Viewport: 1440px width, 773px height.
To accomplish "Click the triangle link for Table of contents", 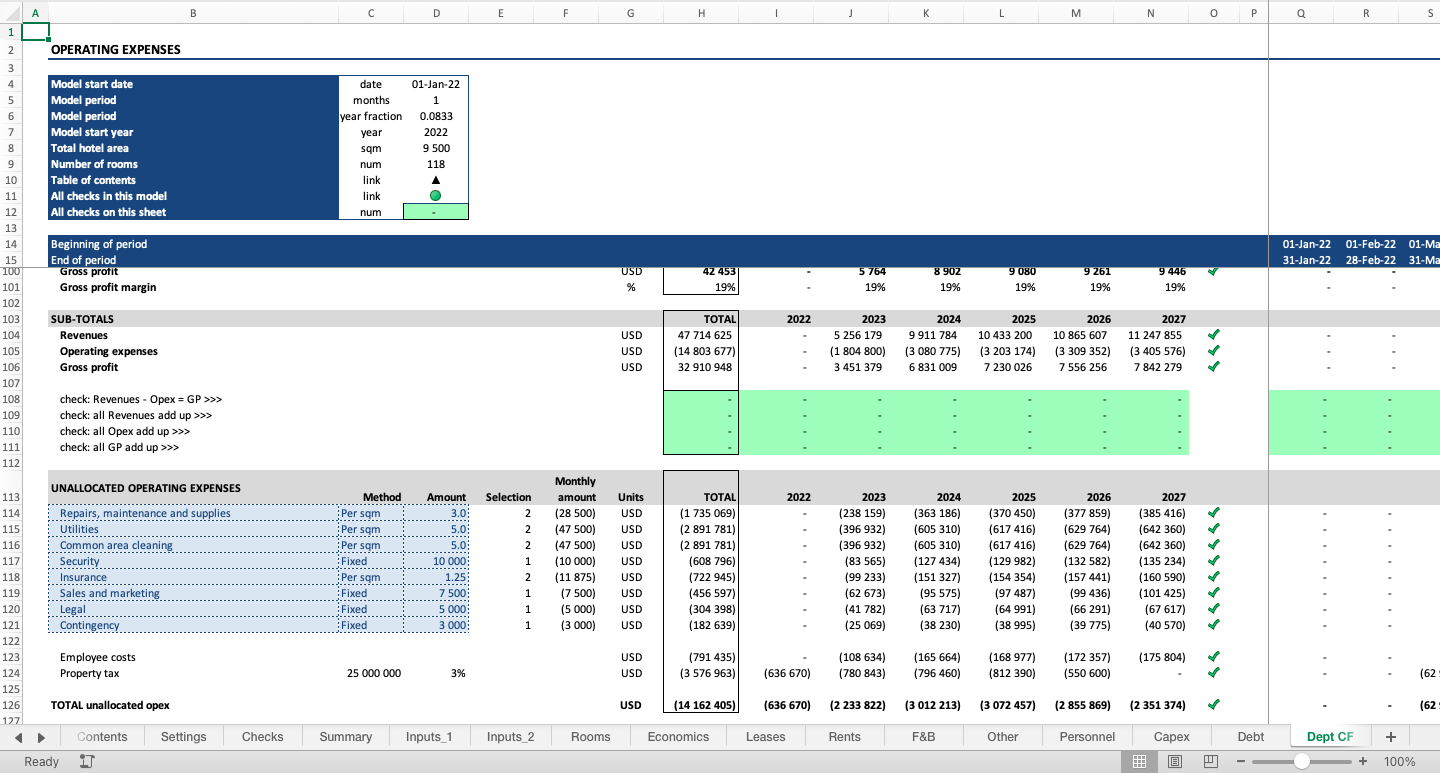I will click(435, 179).
